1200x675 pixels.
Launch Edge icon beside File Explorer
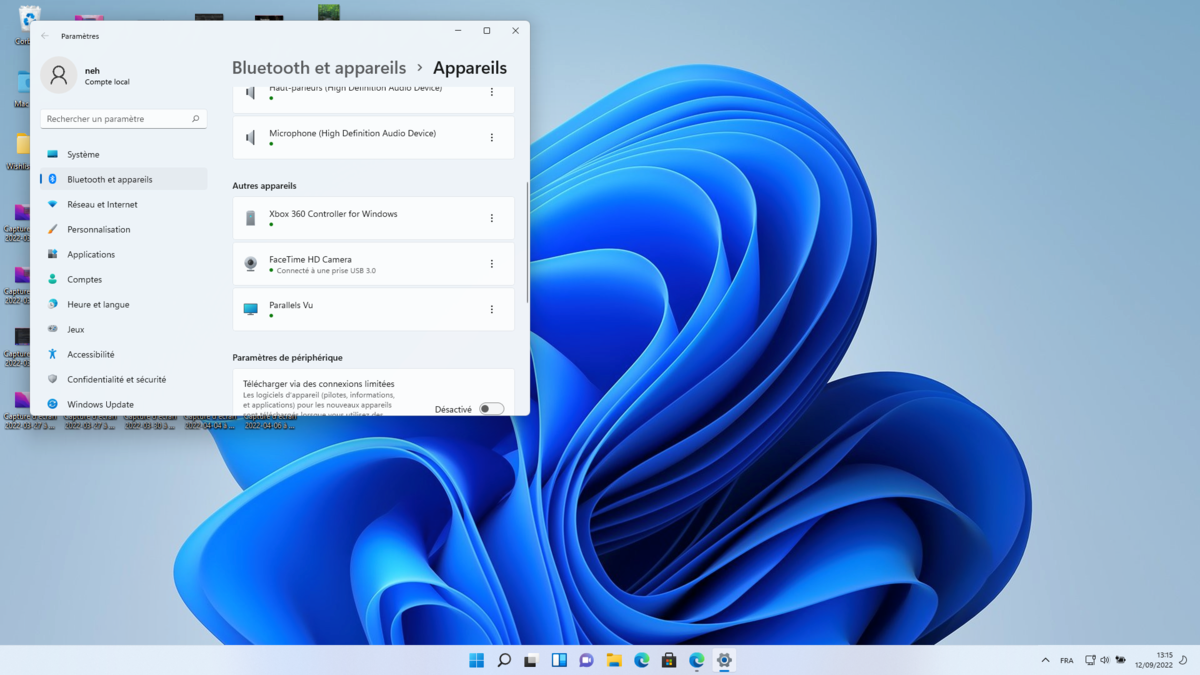click(x=642, y=660)
